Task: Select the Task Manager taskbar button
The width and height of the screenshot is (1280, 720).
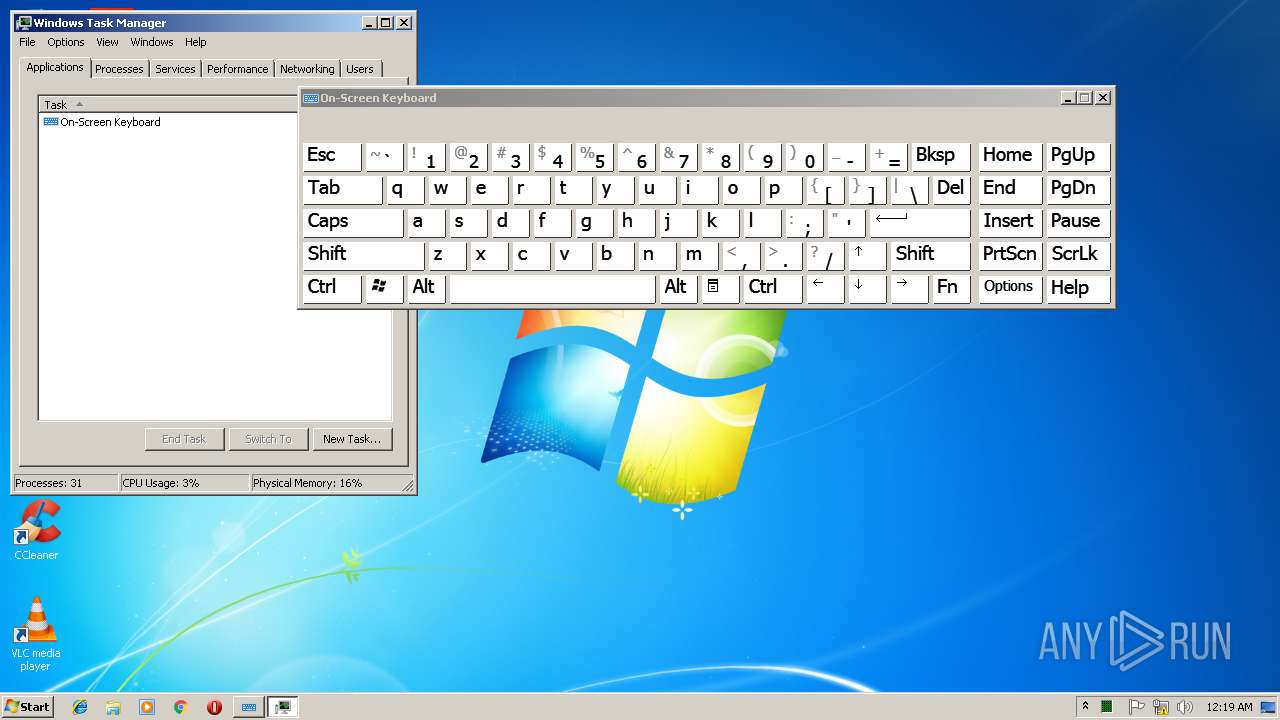Action: [x=283, y=707]
